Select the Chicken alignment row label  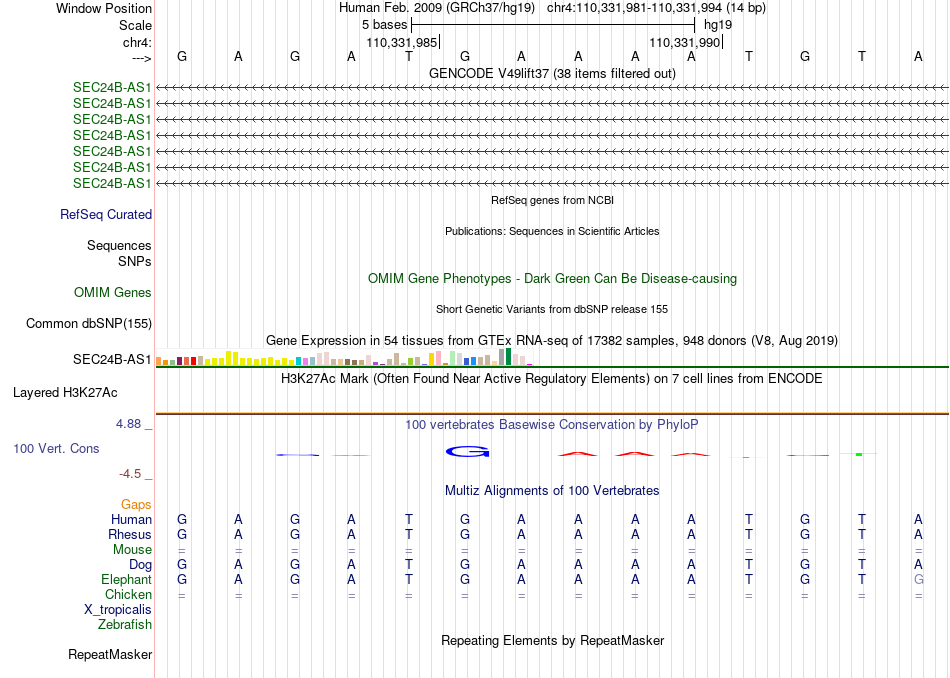(x=128, y=594)
